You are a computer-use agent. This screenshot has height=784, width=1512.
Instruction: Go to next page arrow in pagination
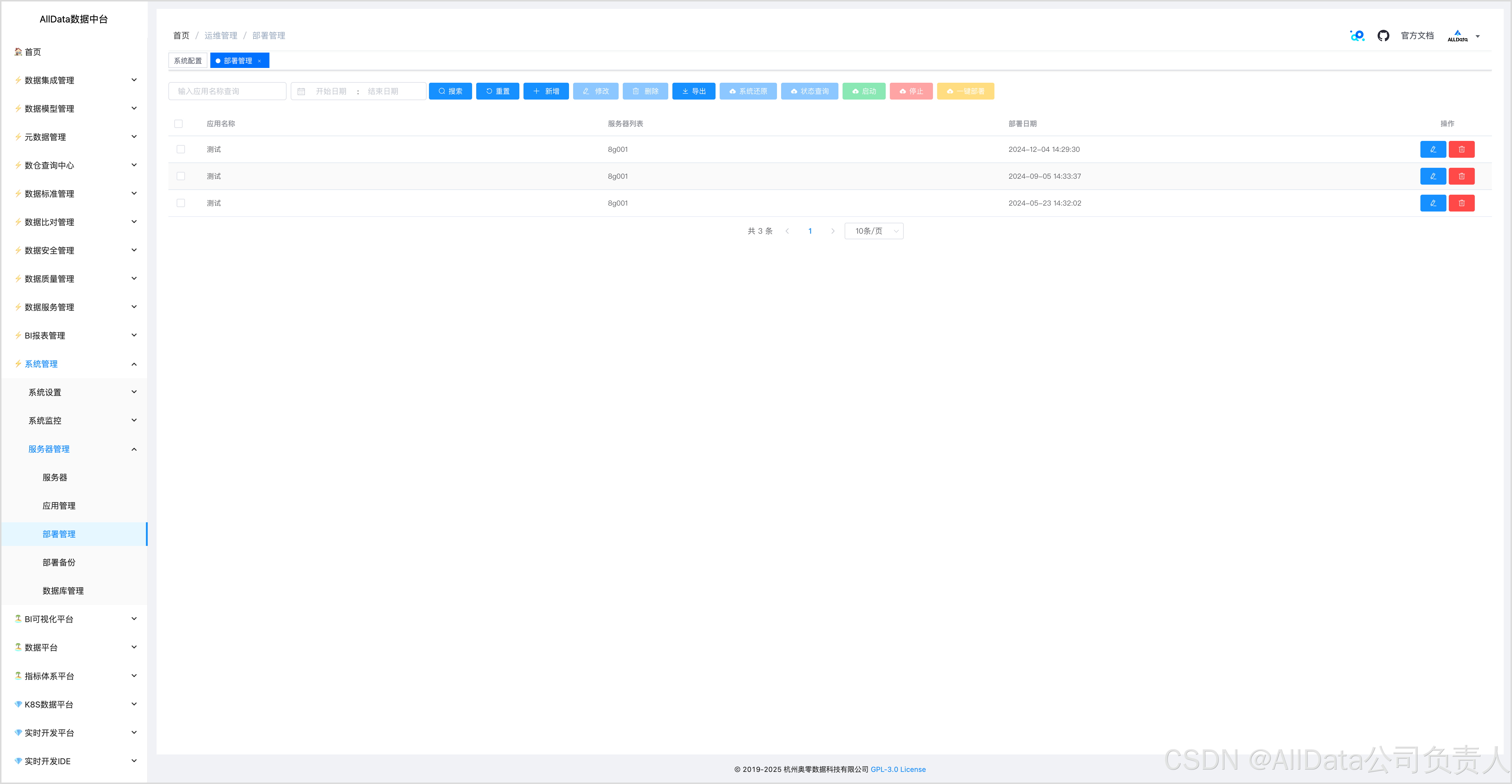coord(832,231)
